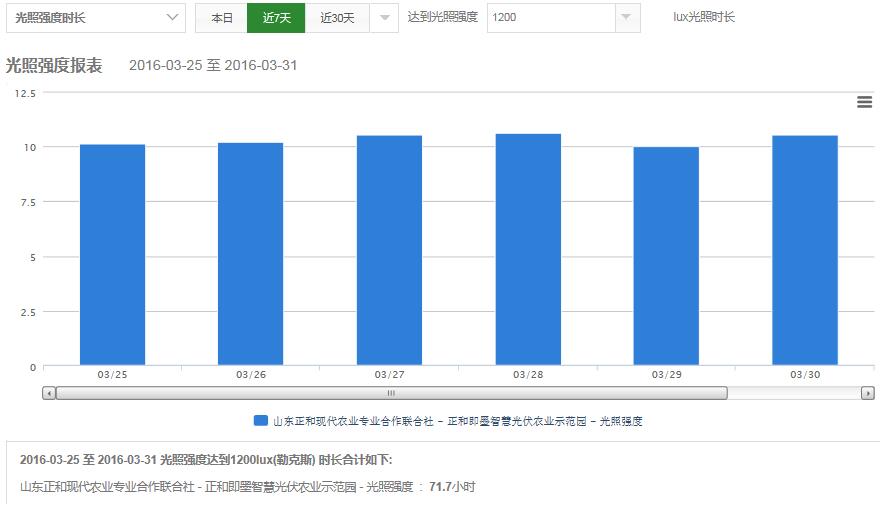Pick the 03/29 bar in the chart
The height and width of the screenshot is (506, 880).
[x=666, y=256]
